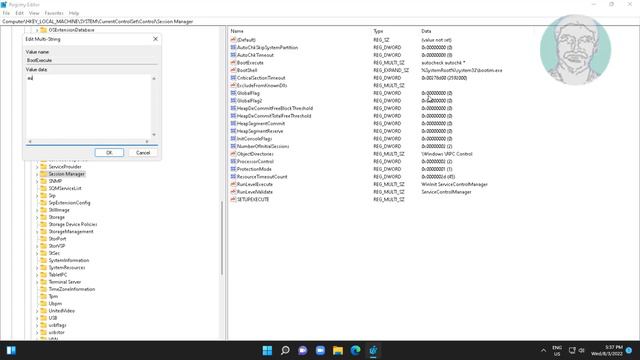Click the CriticalSectionTimeout value icon
640x360 pixels.
[x=233, y=78]
